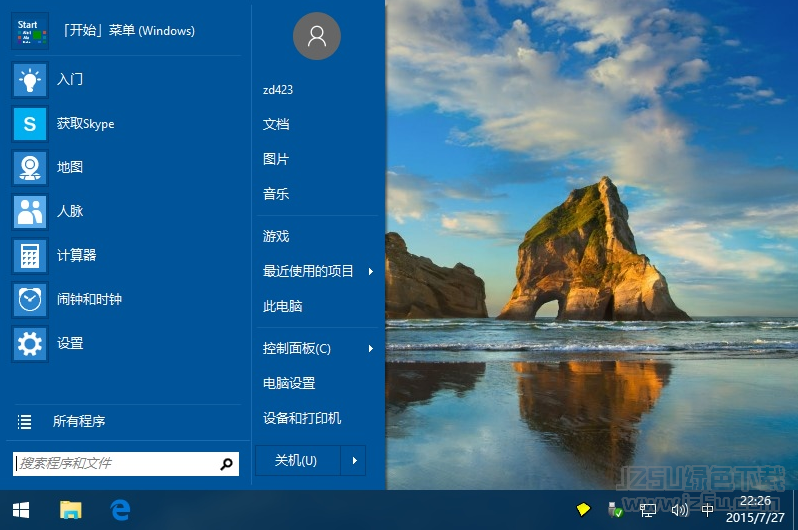Click the yellow tag tray icon
798x530 pixels.
pyautogui.click(x=583, y=509)
